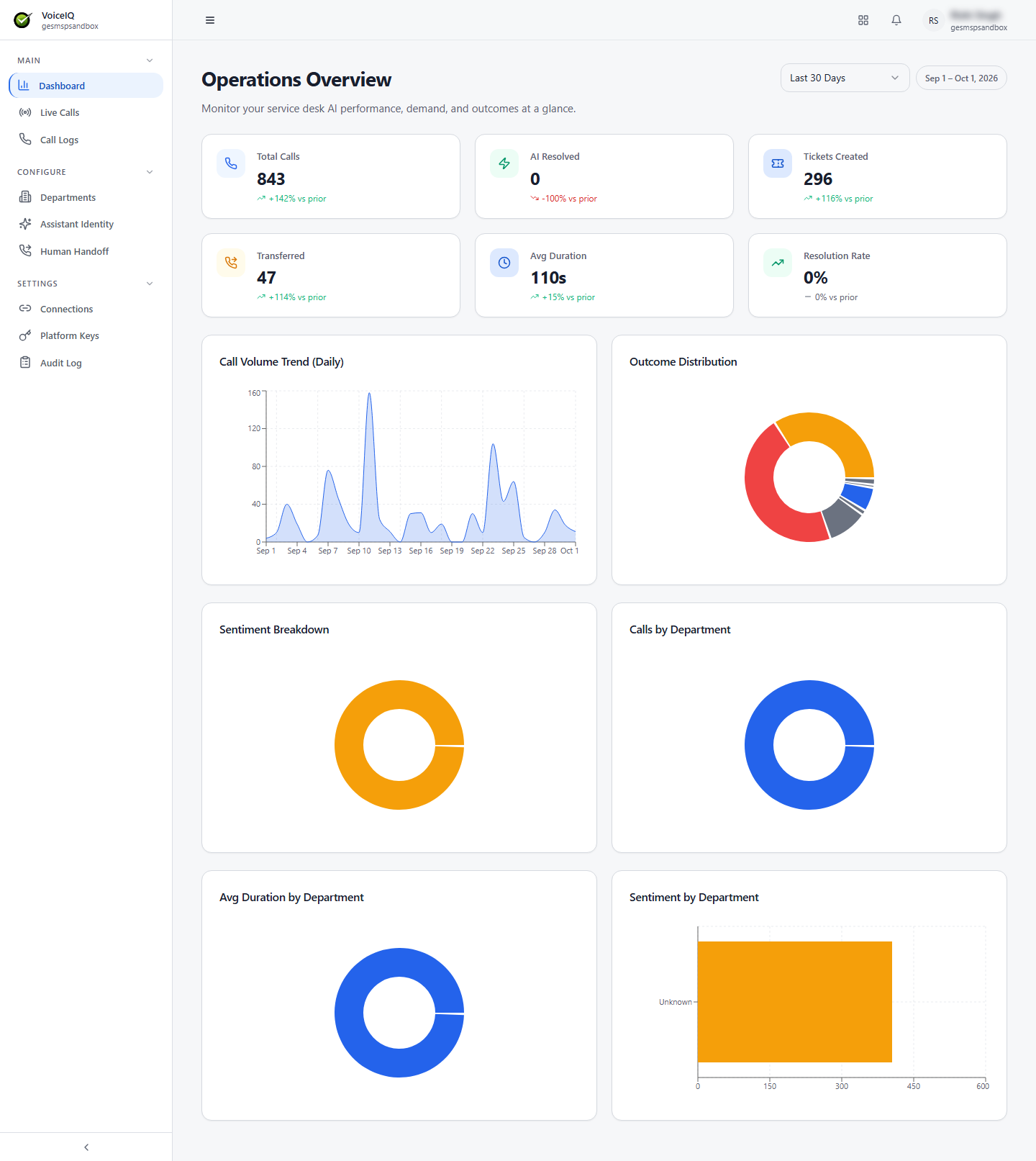This screenshot has height=1161, width=1036.
Task: Open the notifications bell
Action: [x=896, y=20]
